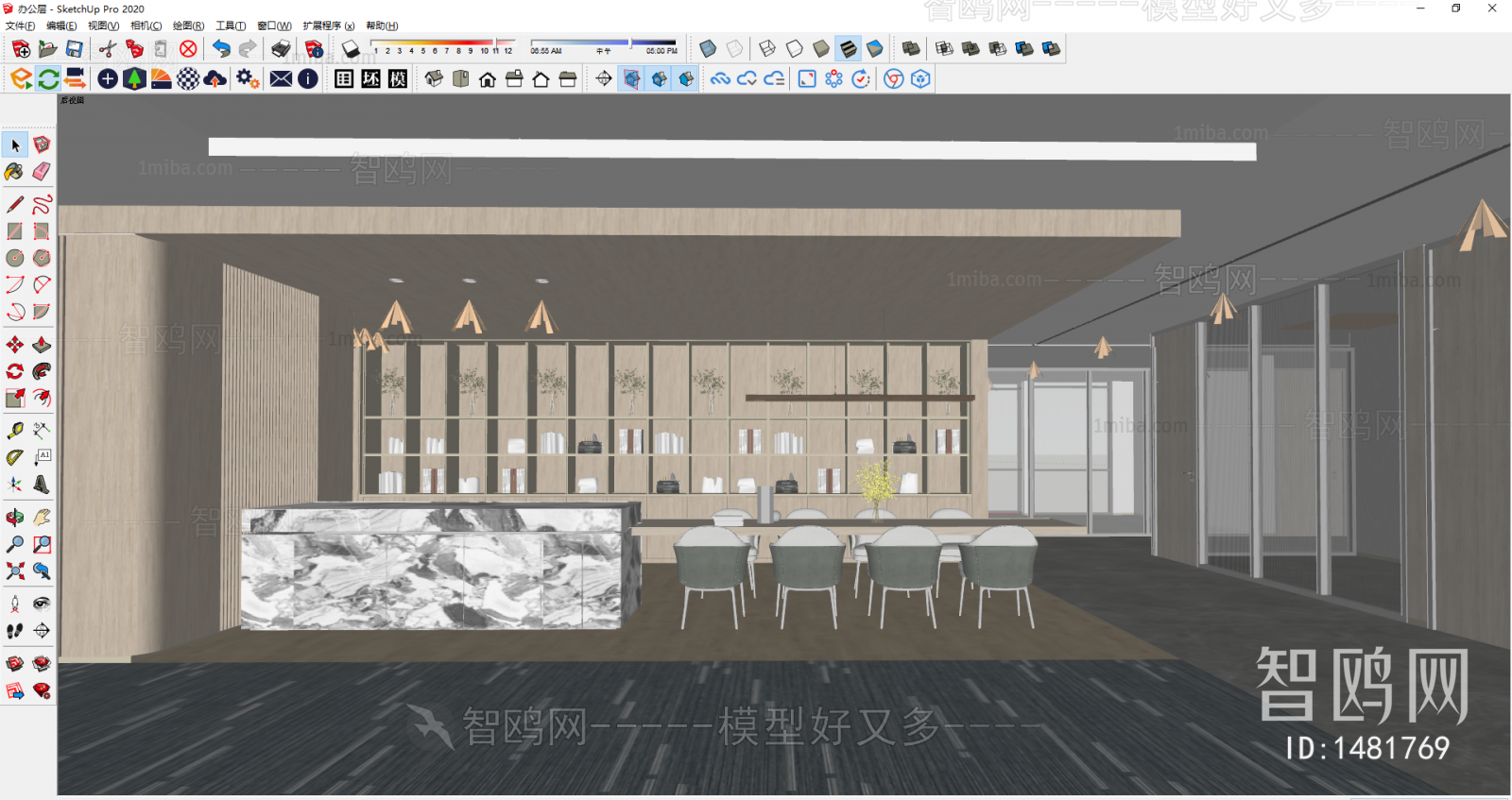
Task: Toggle Shadows display button
Action: (351, 49)
